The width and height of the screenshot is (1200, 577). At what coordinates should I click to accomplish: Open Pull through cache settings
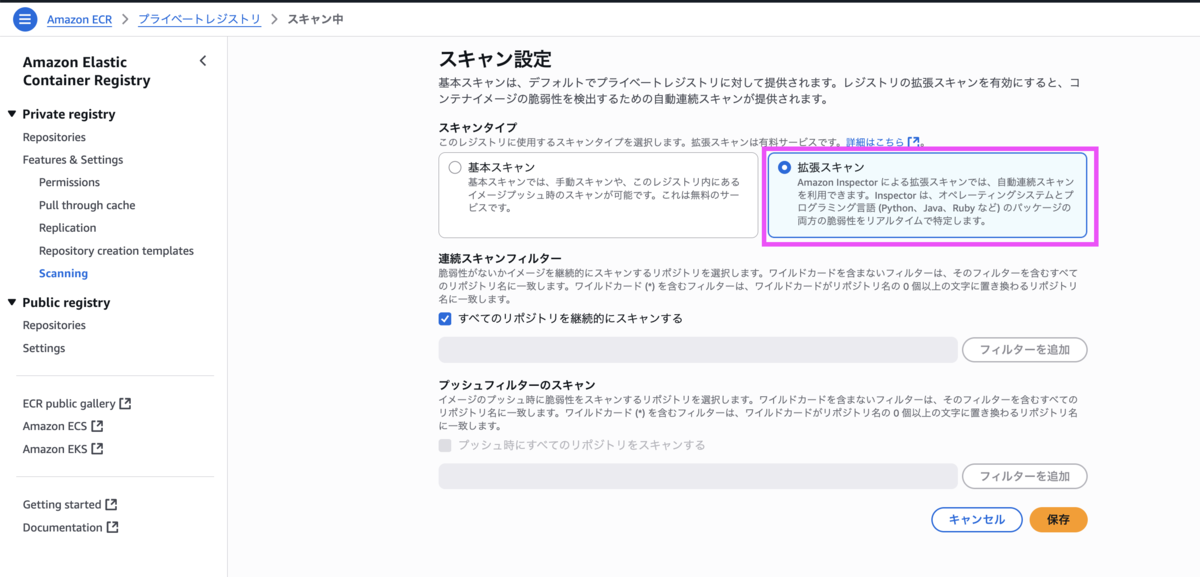(87, 205)
